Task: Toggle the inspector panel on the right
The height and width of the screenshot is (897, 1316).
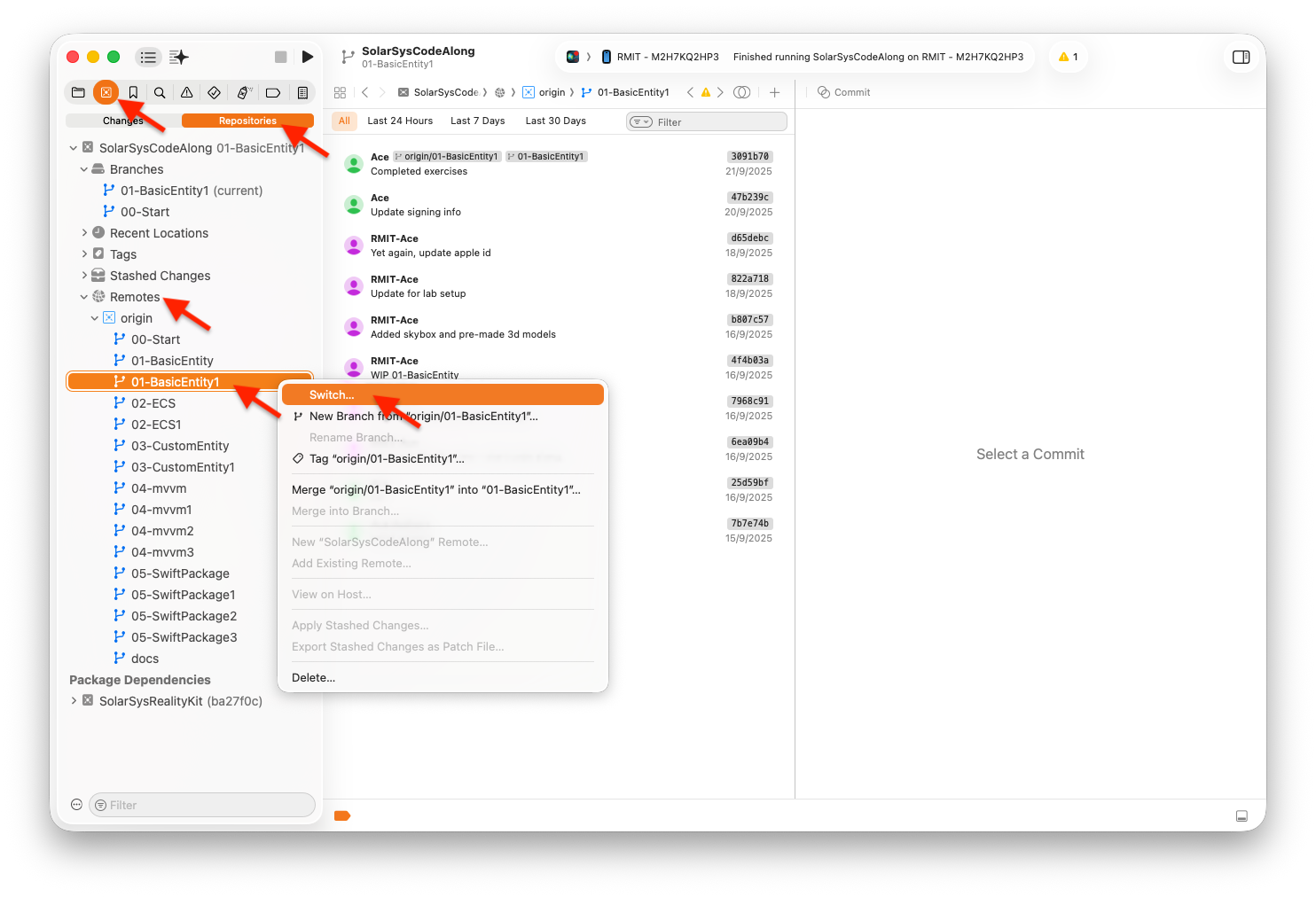Action: click(1241, 57)
